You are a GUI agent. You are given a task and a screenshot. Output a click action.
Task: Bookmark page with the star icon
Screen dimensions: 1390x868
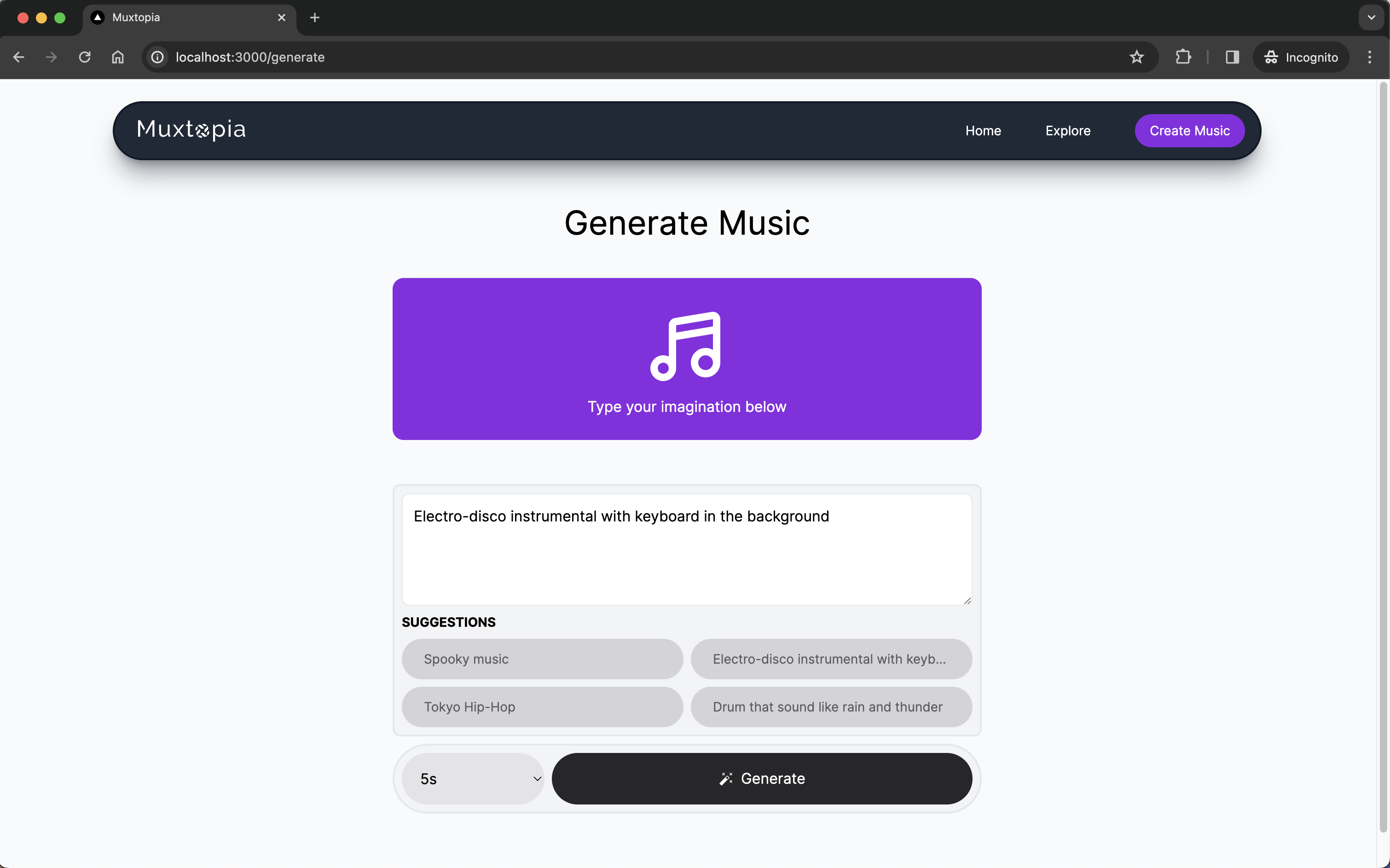pos(1136,57)
